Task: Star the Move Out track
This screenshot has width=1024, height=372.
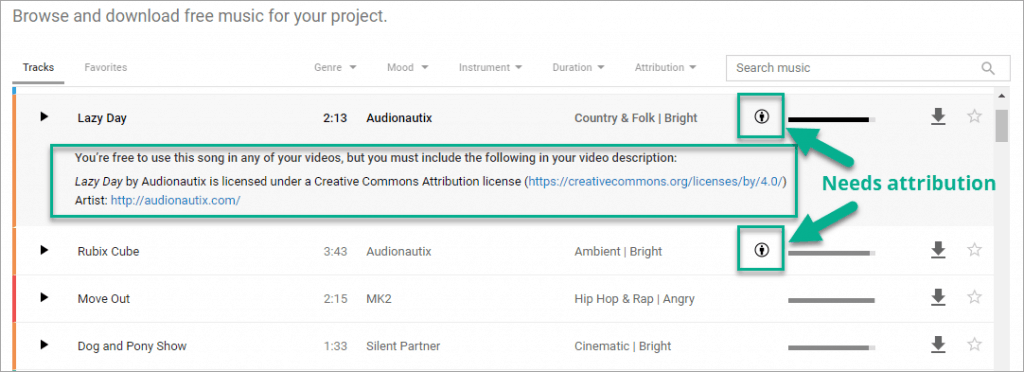Action: [x=974, y=298]
